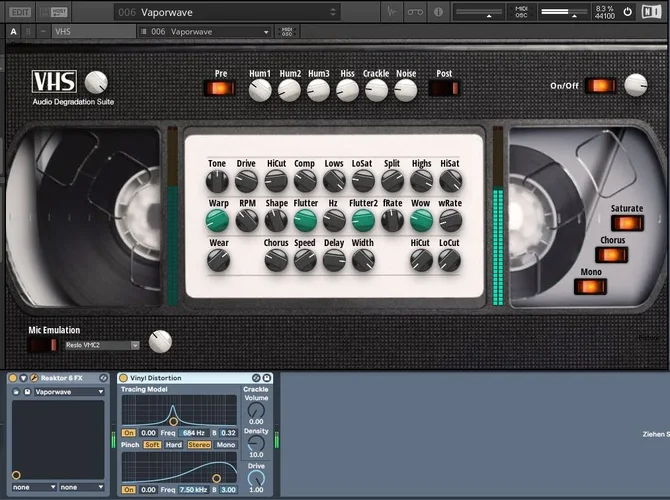This screenshot has width=670, height=500.
Task: Toggle the Mic Emulation switch
Action: 43,344
